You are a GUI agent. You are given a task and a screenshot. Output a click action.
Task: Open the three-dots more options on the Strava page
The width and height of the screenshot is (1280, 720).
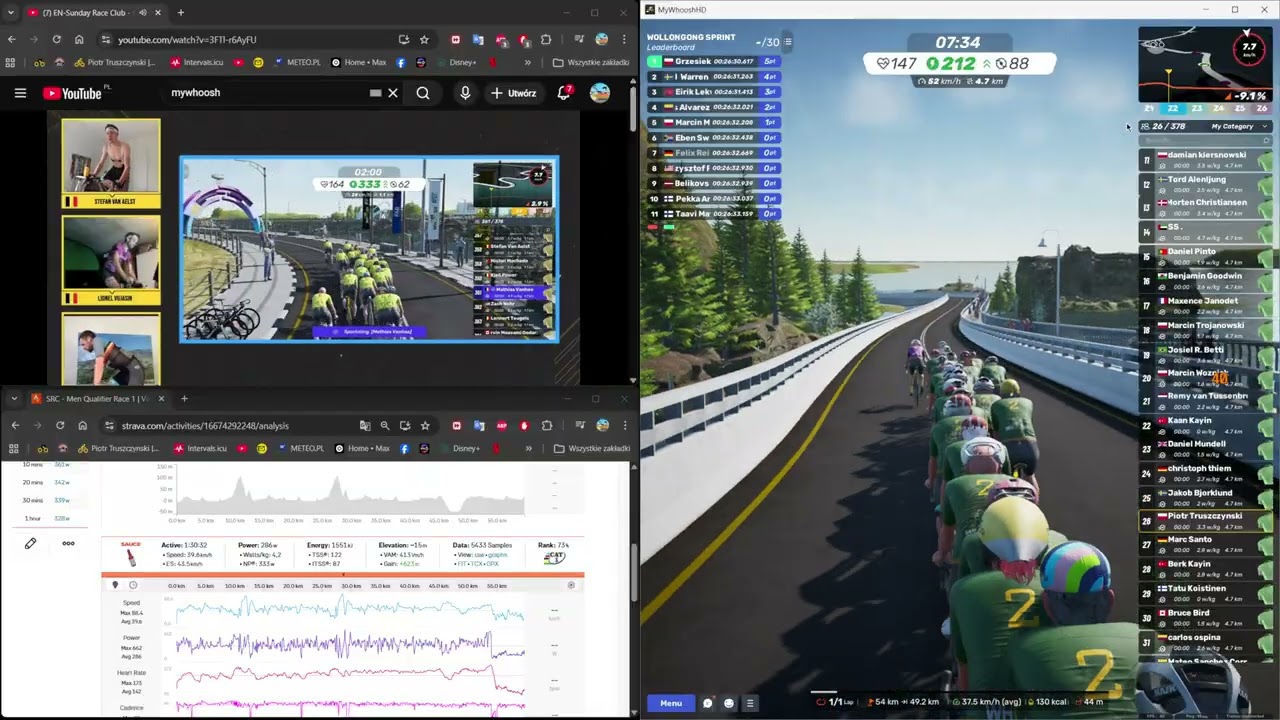[68, 544]
